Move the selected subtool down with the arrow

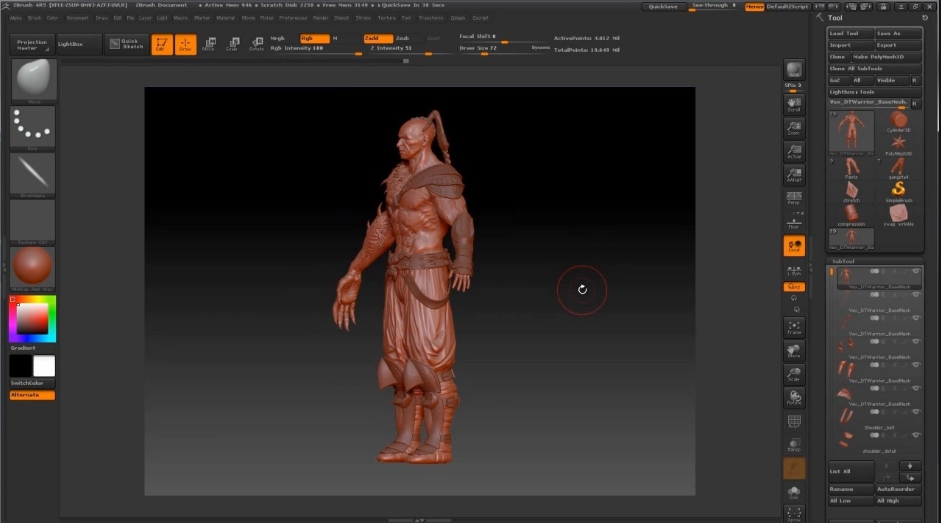(x=910, y=466)
